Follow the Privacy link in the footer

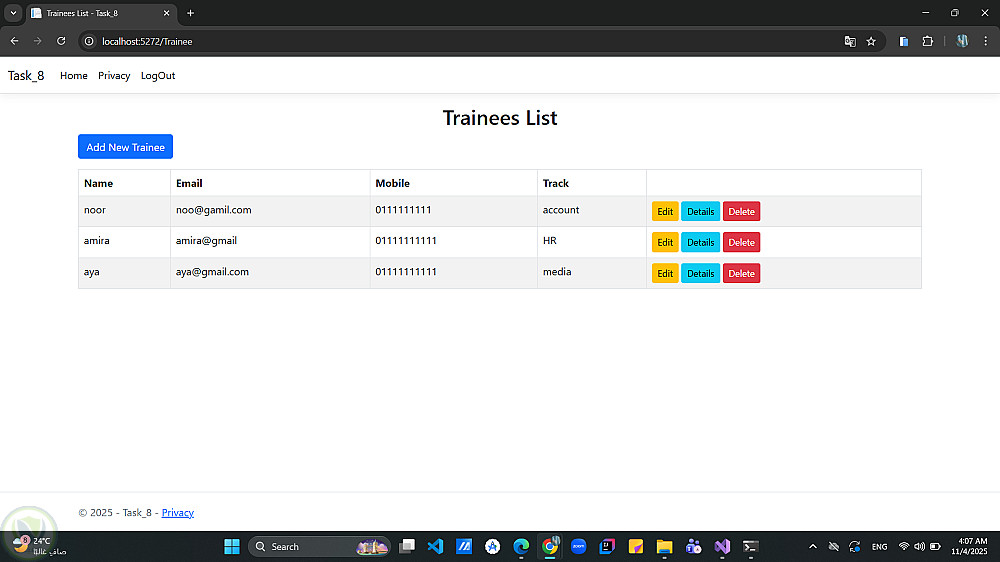pos(177,512)
